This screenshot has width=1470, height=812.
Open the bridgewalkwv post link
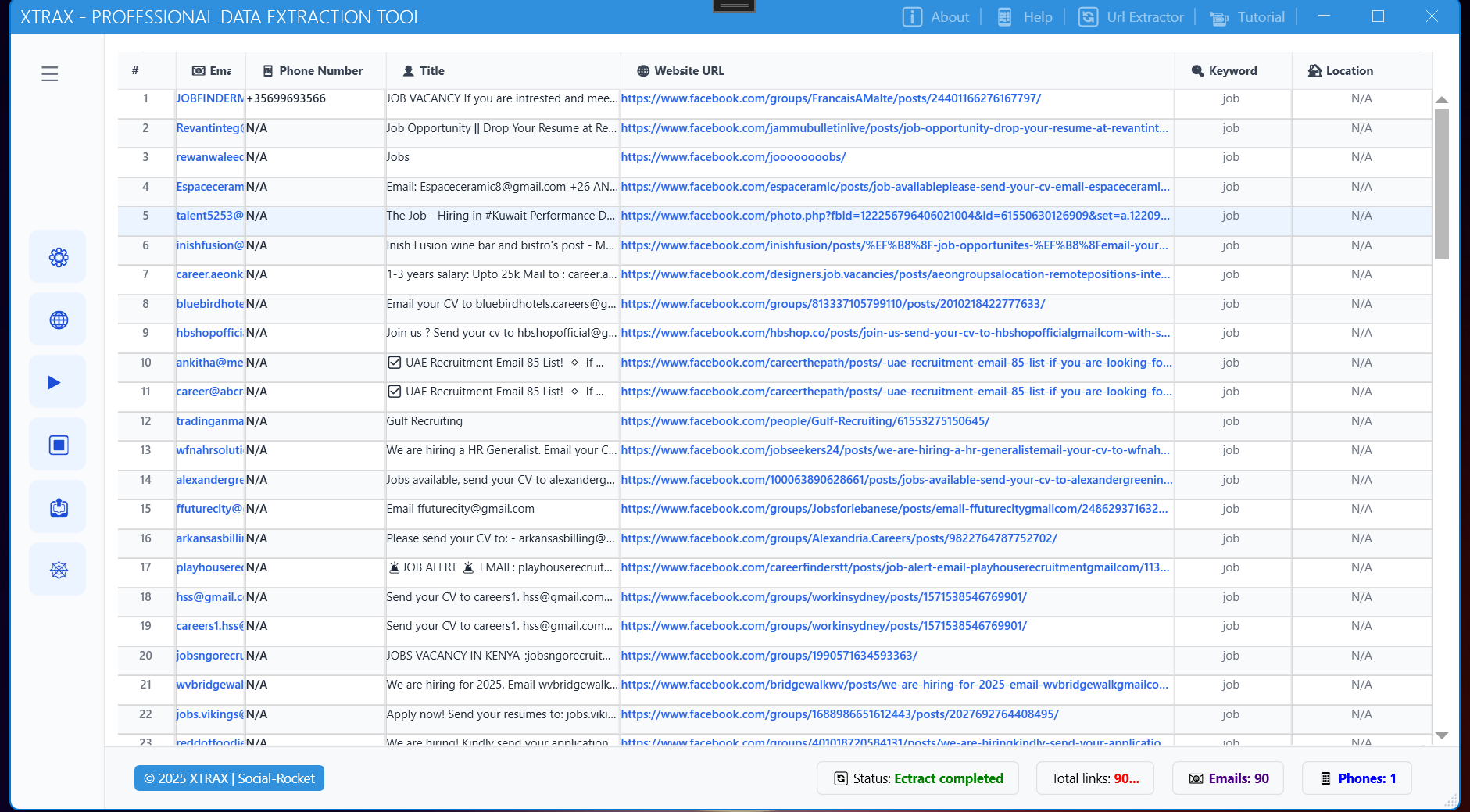point(895,685)
